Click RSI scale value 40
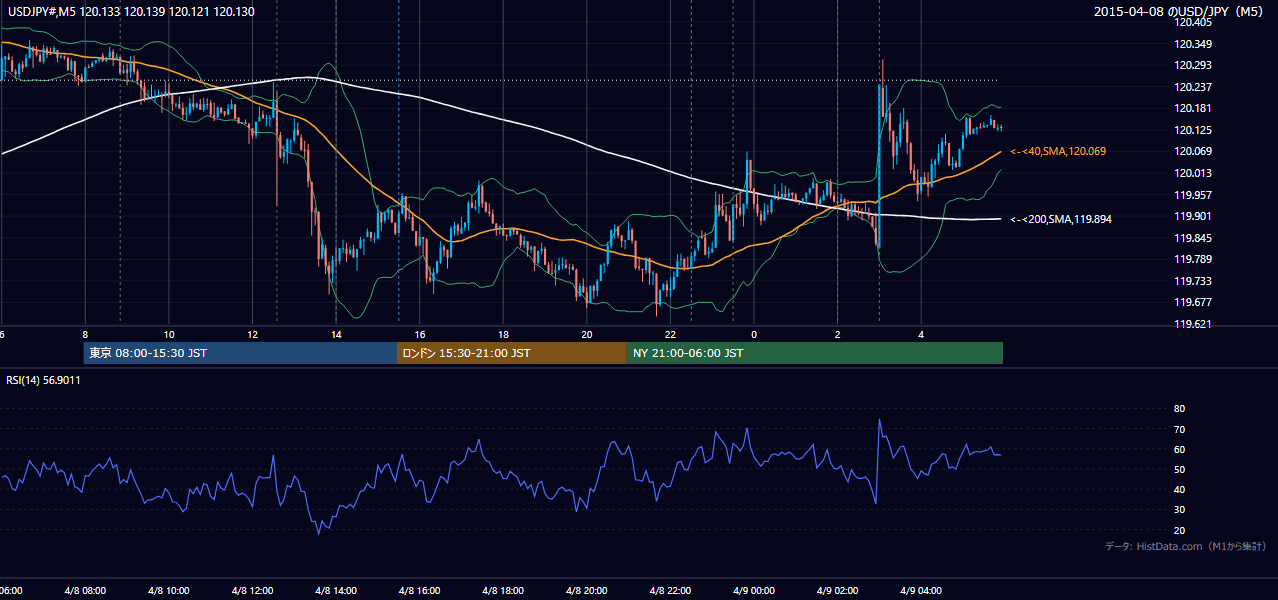 click(x=1179, y=490)
